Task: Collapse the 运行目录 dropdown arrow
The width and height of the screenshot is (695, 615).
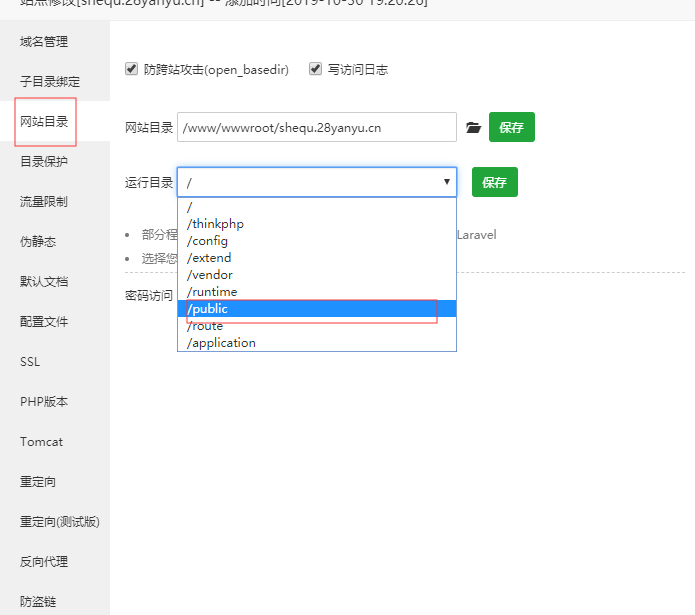Action: coord(447,182)
